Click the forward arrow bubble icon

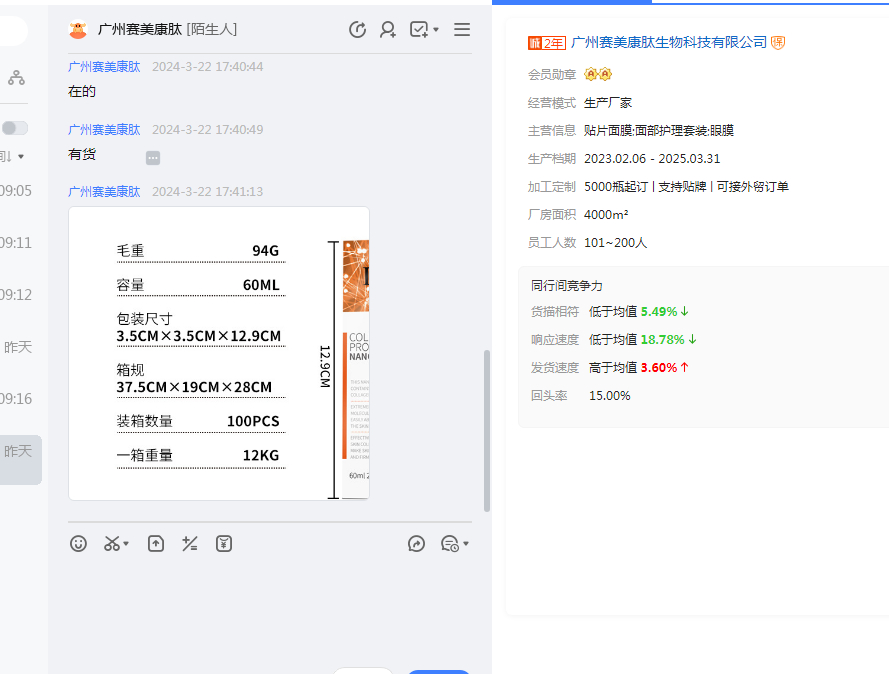click(x=417, y=543)
